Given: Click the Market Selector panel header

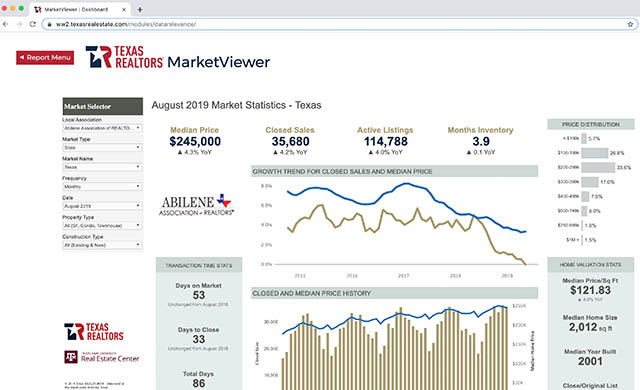Looking at the screenshot, I should pos(102,106).
